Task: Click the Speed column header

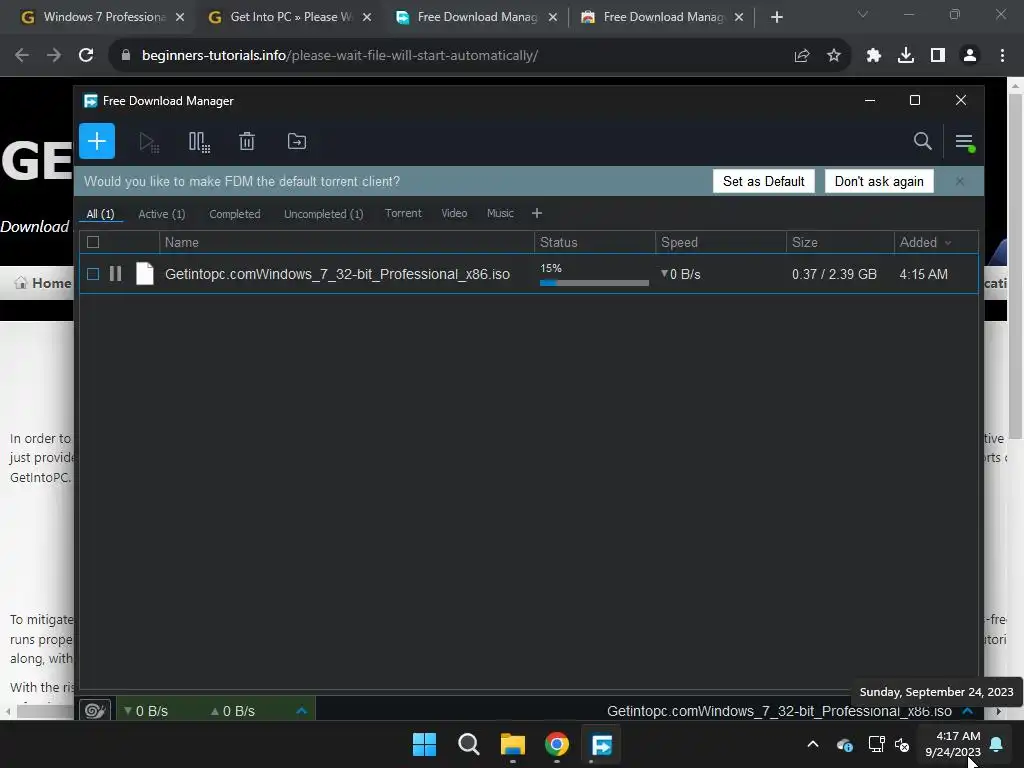Action: coord(721,242)
